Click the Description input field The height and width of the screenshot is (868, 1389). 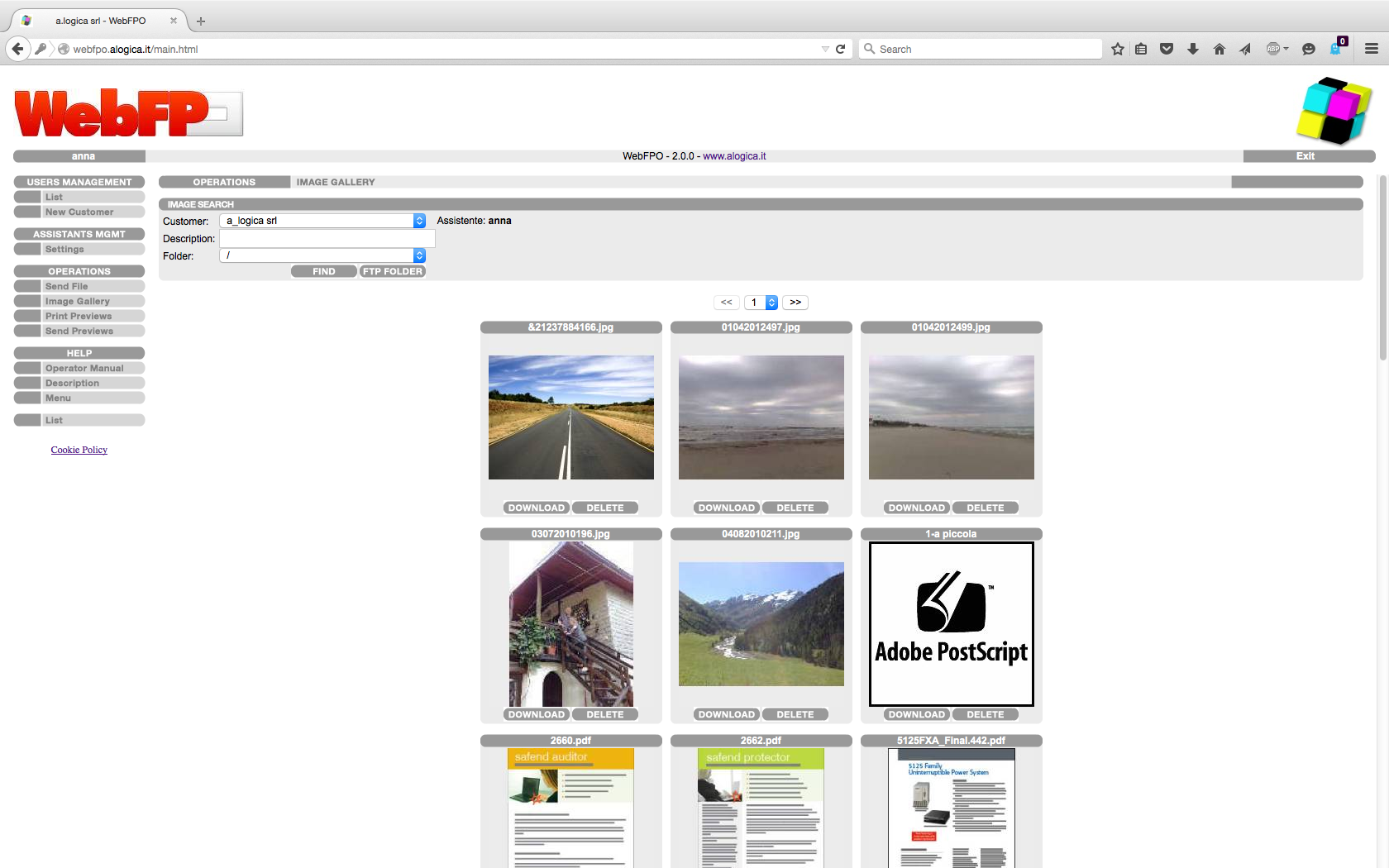click(x=327, y=238)
